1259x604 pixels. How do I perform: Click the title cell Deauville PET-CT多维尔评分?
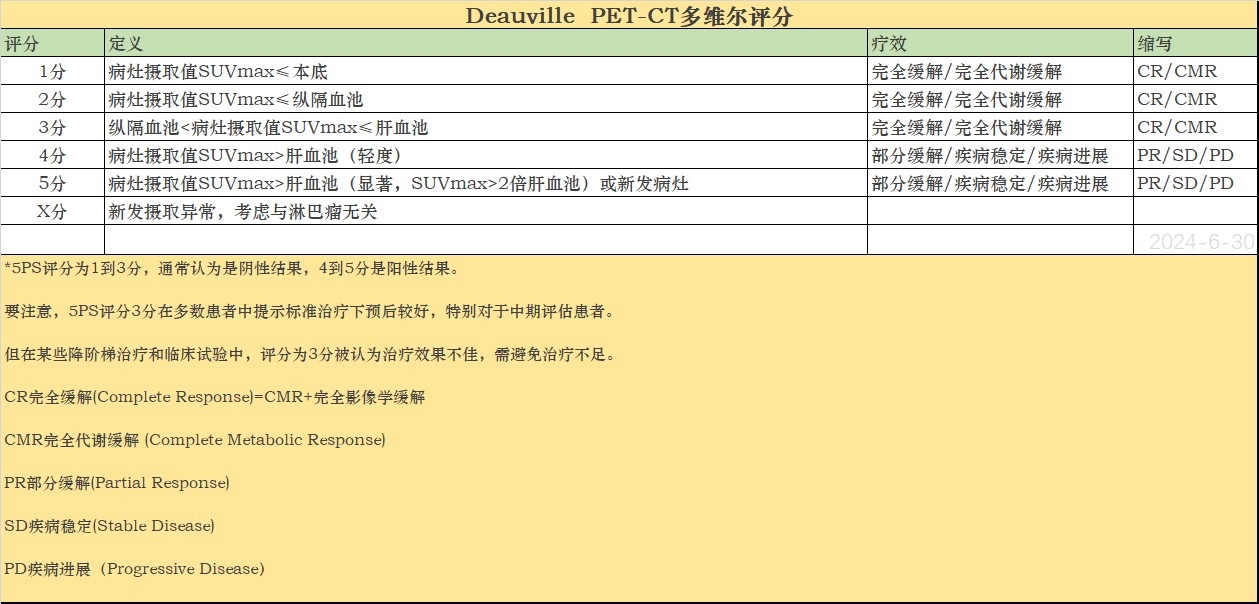point(629,16)
